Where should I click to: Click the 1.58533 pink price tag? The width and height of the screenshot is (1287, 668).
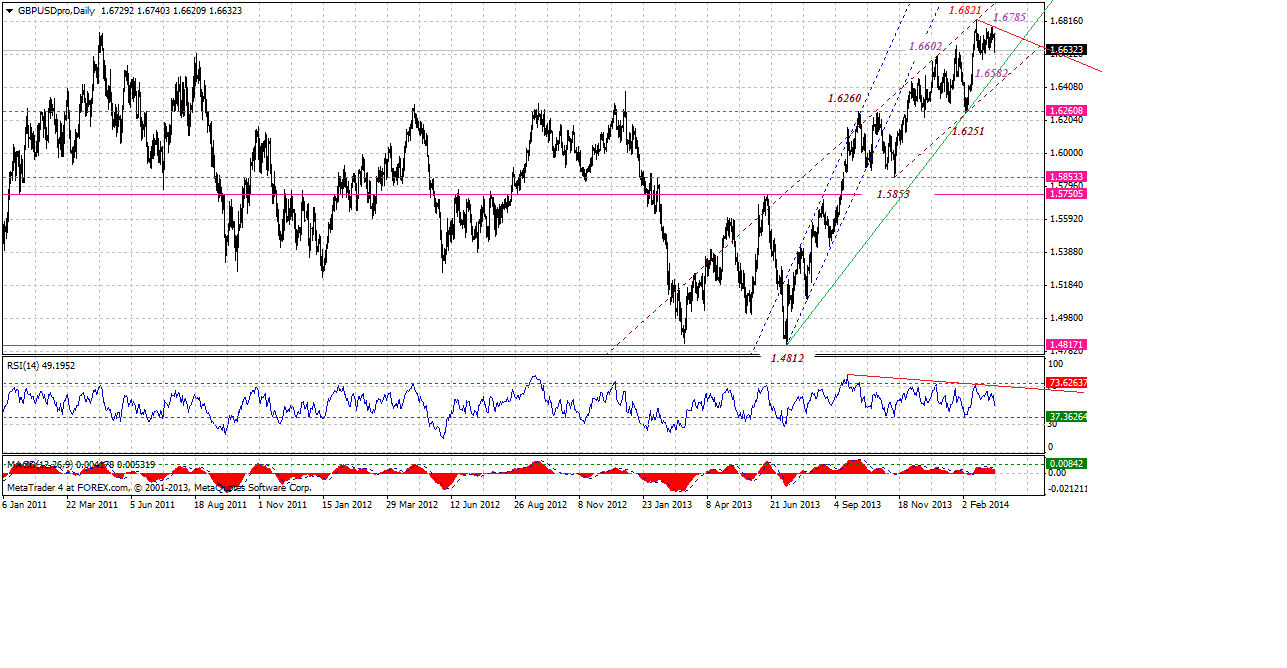1066,176
